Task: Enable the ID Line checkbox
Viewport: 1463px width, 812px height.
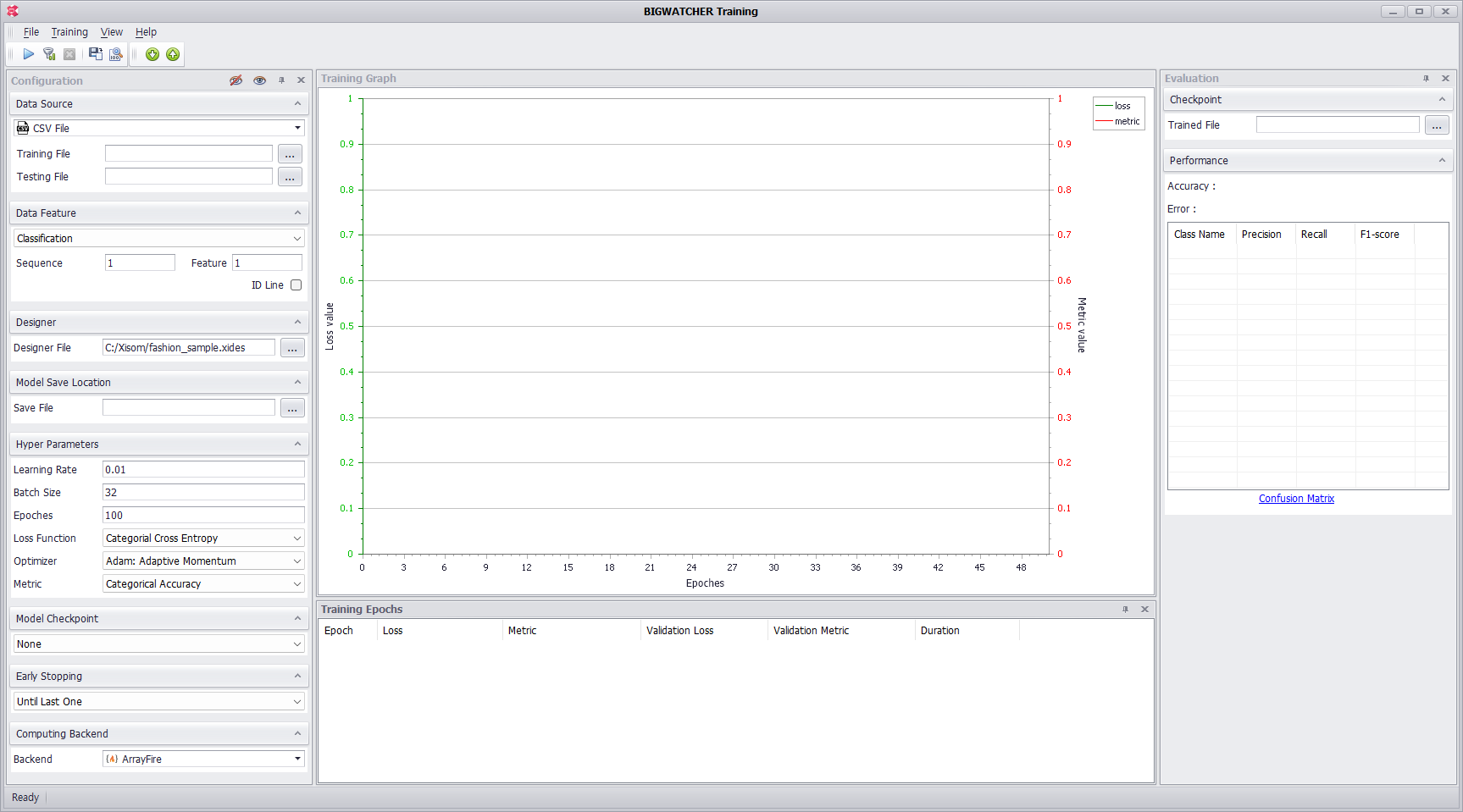Action: pos(296,285)
